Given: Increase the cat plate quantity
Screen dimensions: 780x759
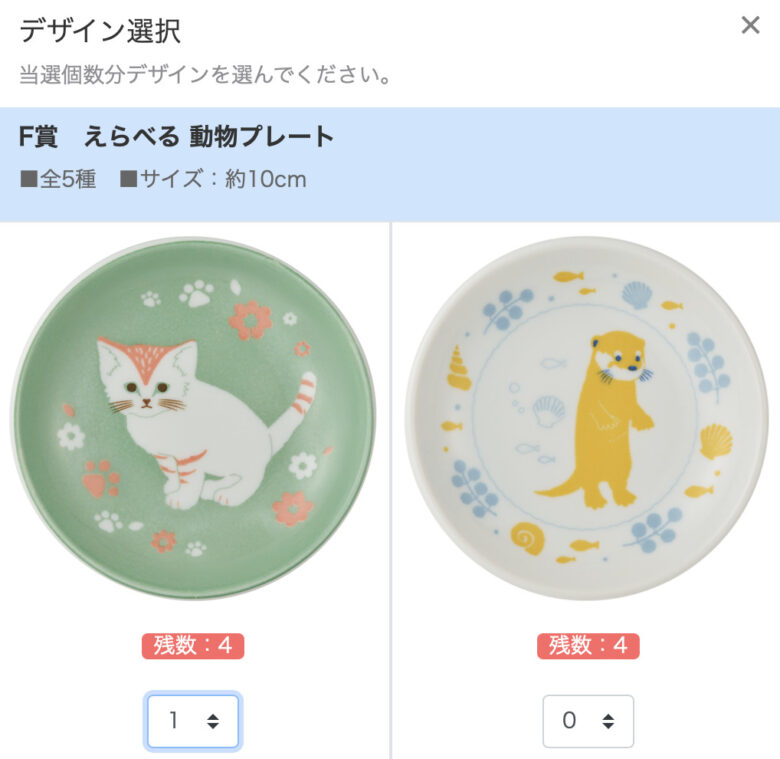Looking at the screenshot, I should click(x=213, y=716).
